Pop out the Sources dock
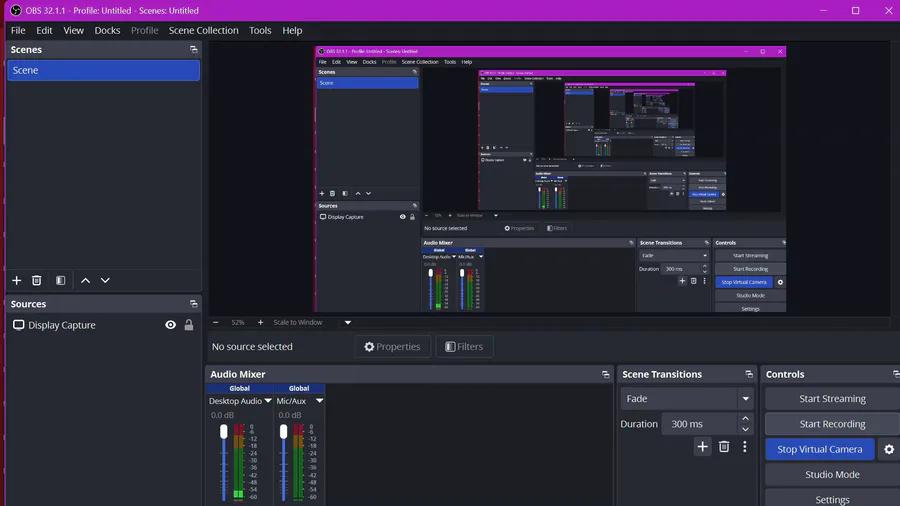 193,303
